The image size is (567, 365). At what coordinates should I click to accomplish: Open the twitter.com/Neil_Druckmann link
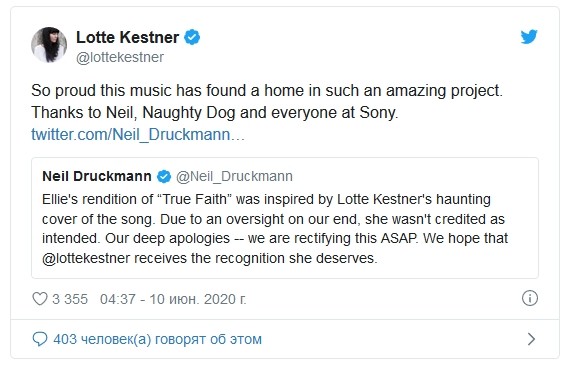click(138, 135)
